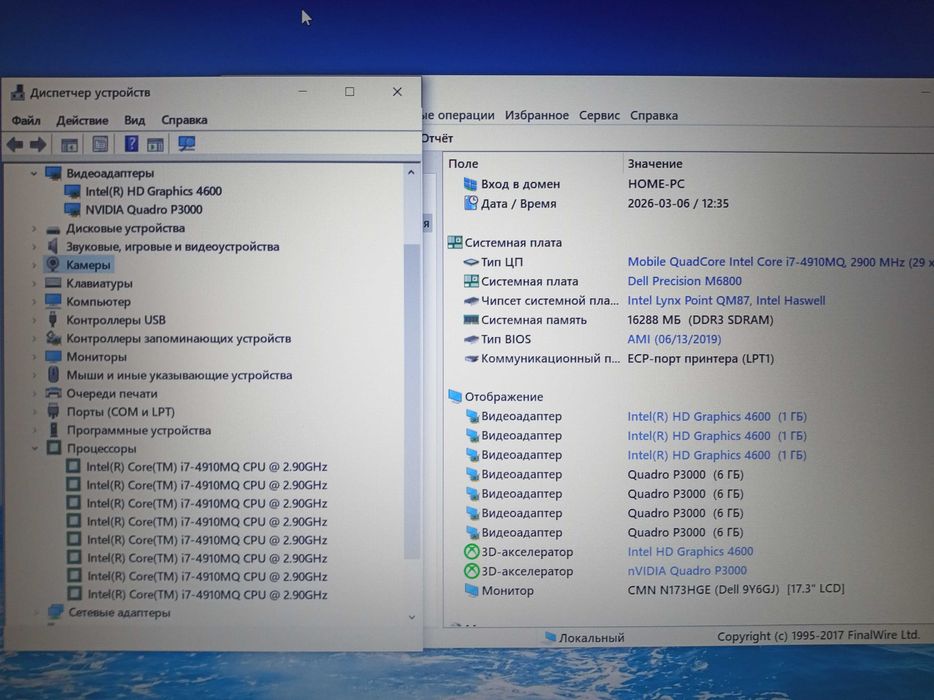Click the Отчёт button in AIDA64 toolbar
This screenshot has height=700, width=934.
point(437,138)
